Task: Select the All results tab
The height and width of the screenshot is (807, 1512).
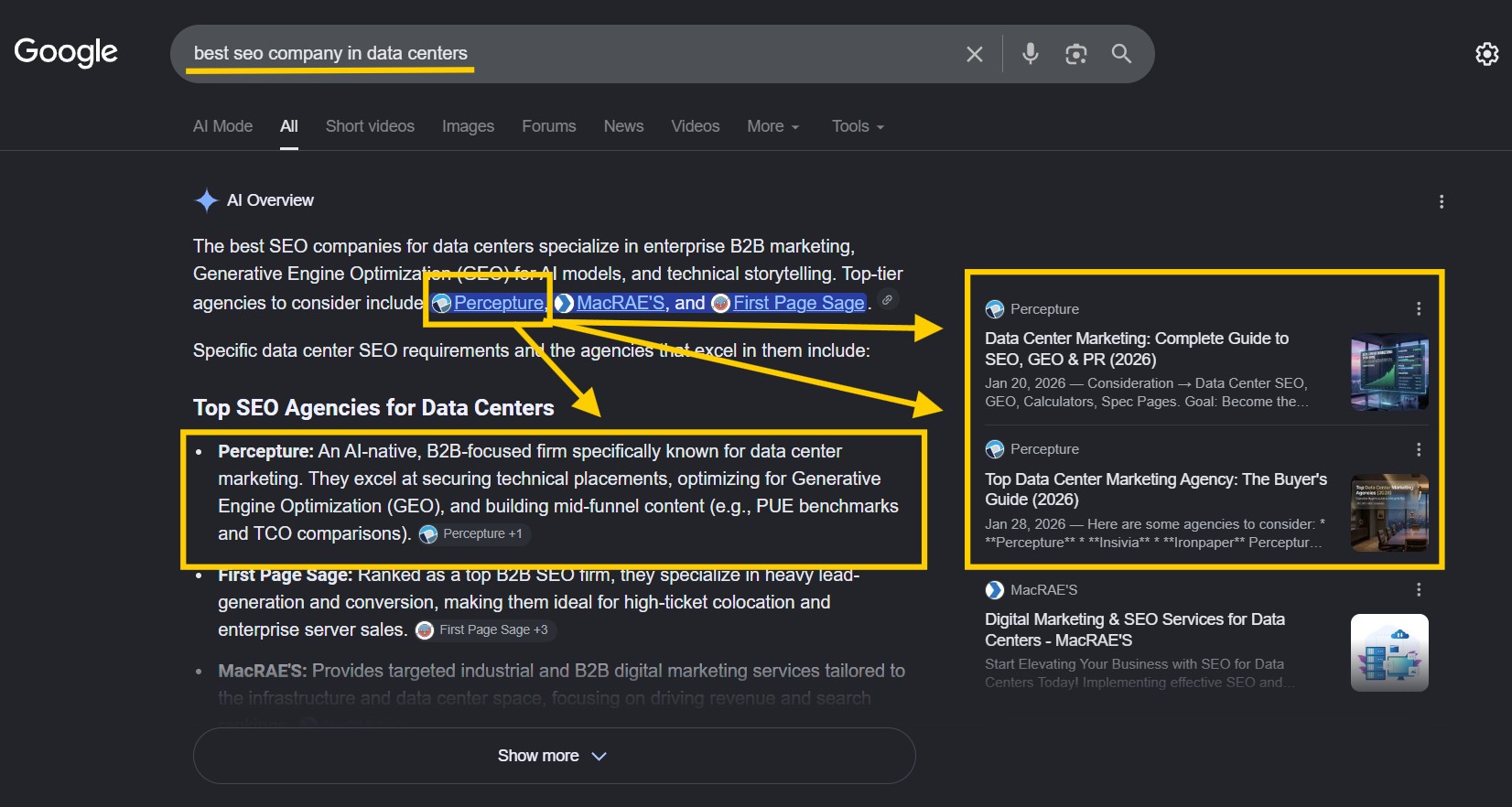Action: (x=289, y=126)
